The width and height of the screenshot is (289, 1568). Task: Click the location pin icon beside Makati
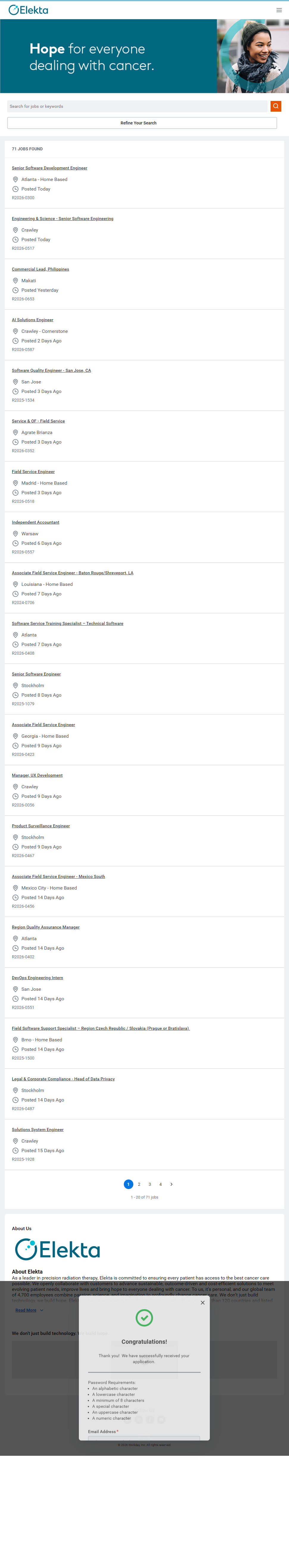15,281
